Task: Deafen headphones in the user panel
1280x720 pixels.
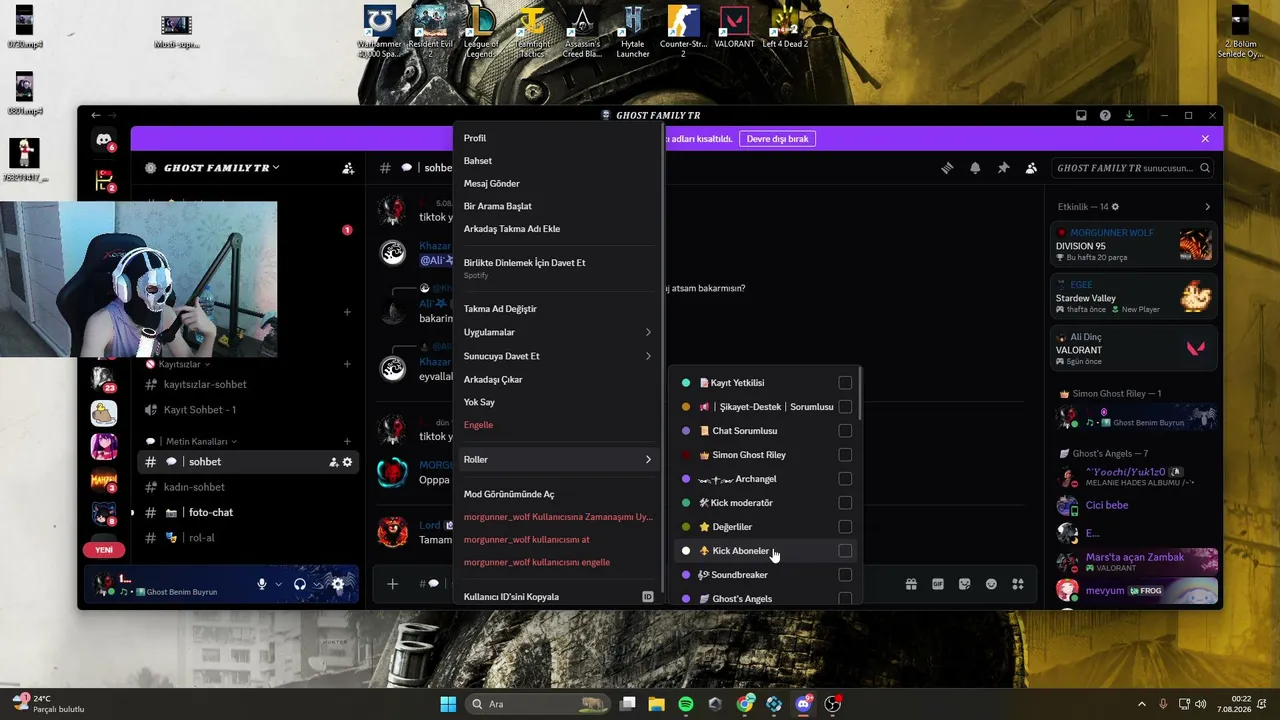Action: (299, 584)
